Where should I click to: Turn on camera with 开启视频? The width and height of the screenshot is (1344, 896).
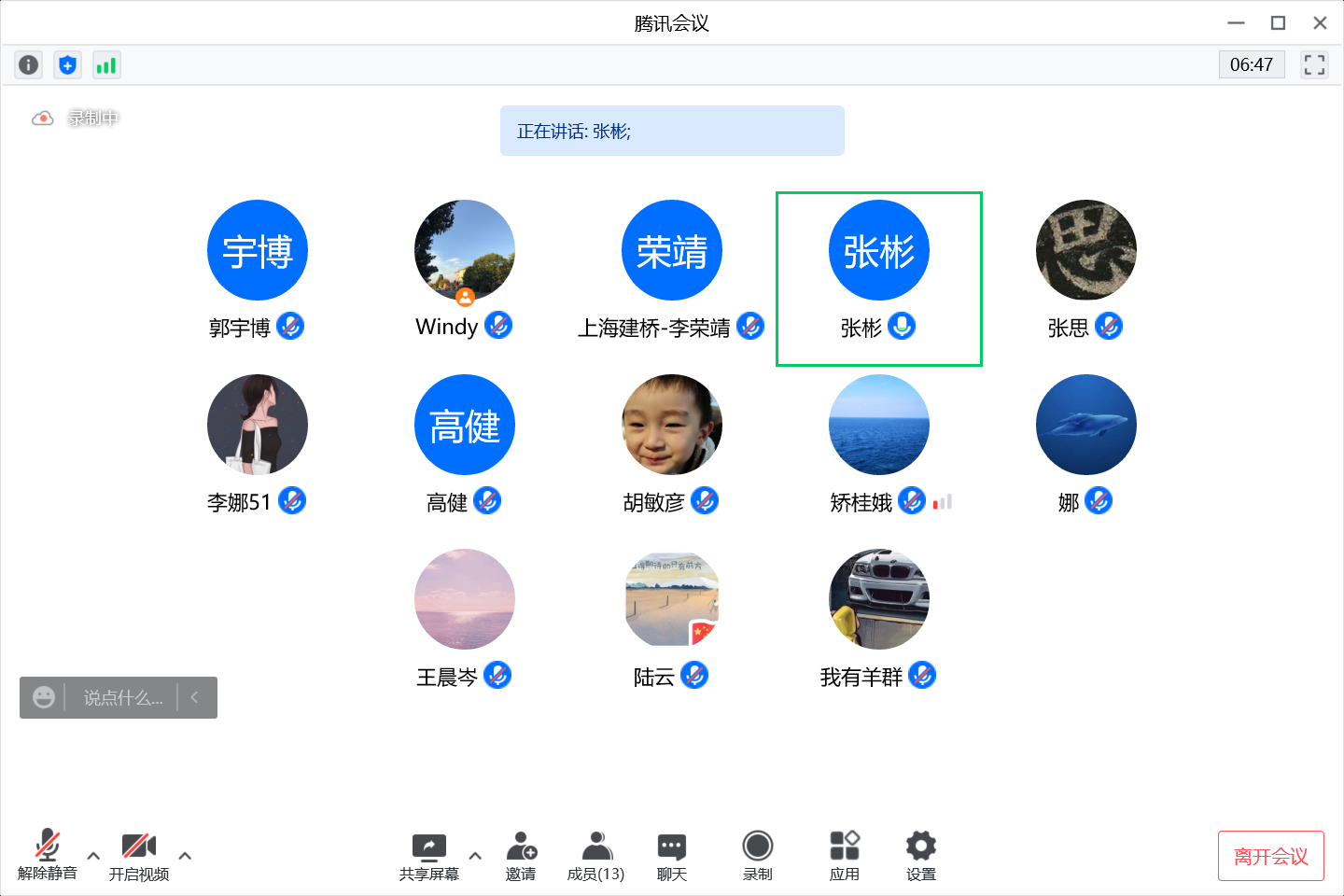click(x=139, y=855)
